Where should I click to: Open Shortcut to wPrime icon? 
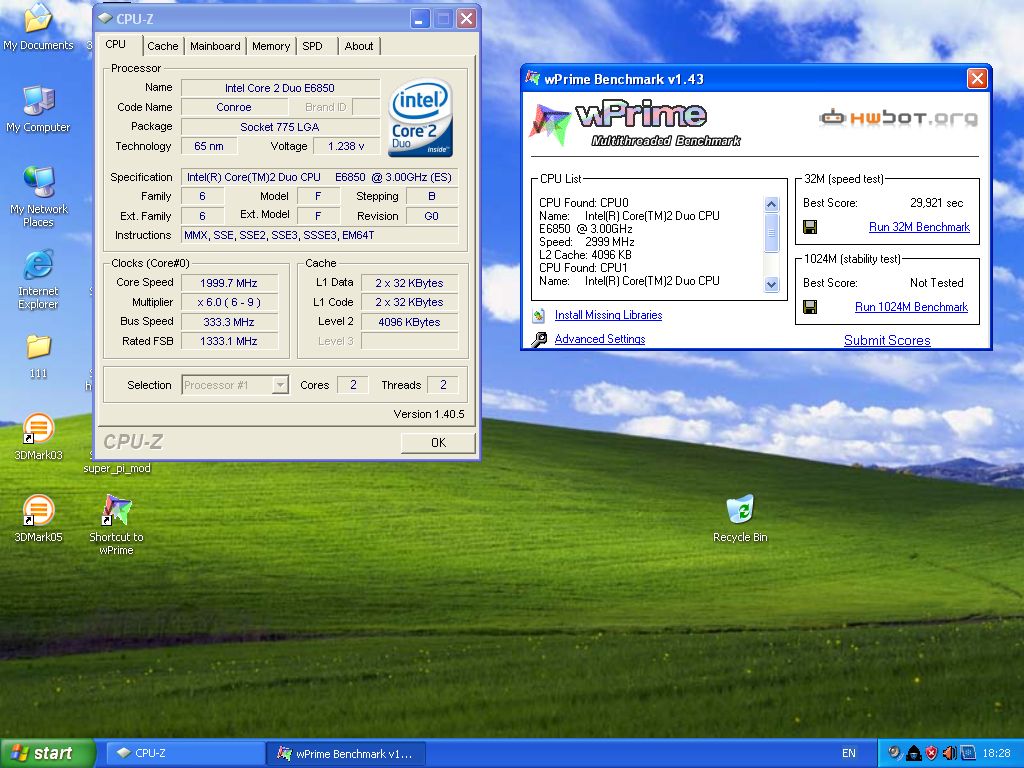(x=116, y=524)
